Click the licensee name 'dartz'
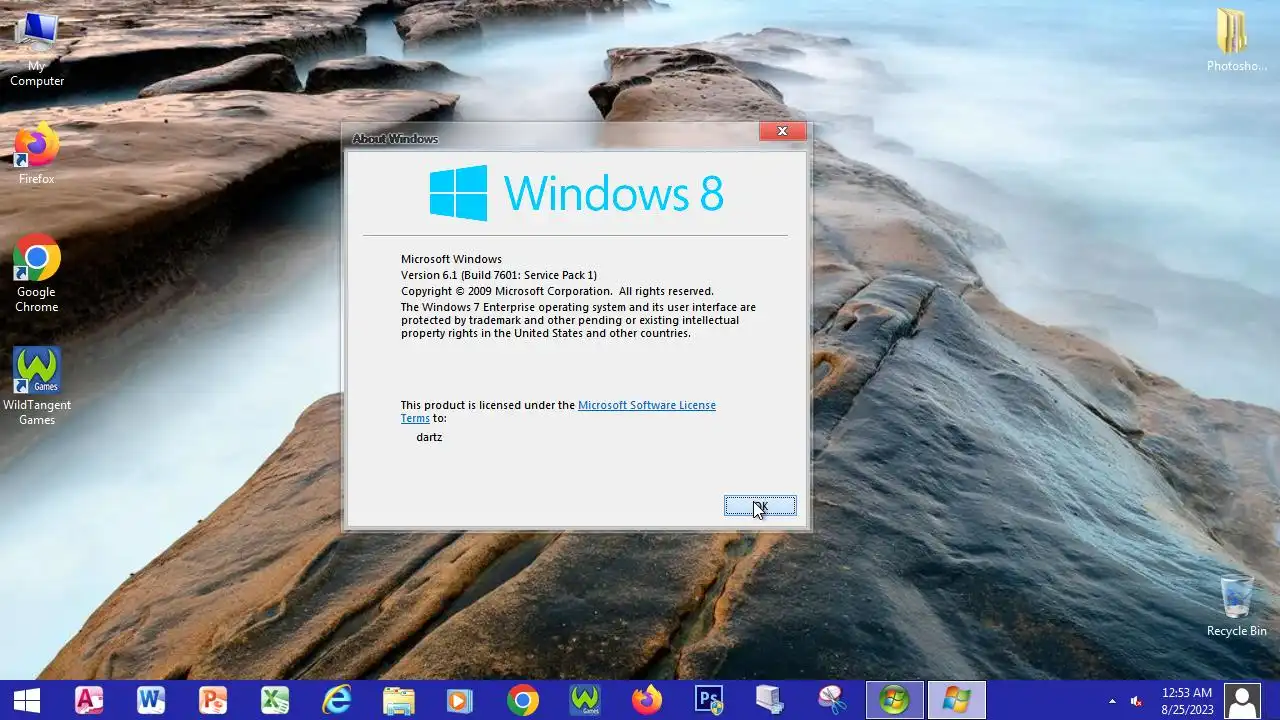 [x=429, y=437]
